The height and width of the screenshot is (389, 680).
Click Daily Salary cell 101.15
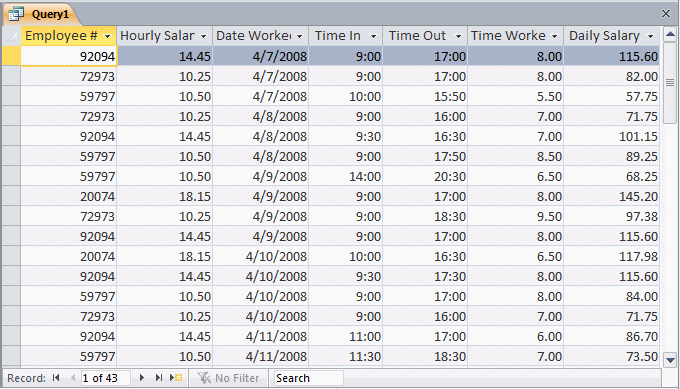coord(611,136)
